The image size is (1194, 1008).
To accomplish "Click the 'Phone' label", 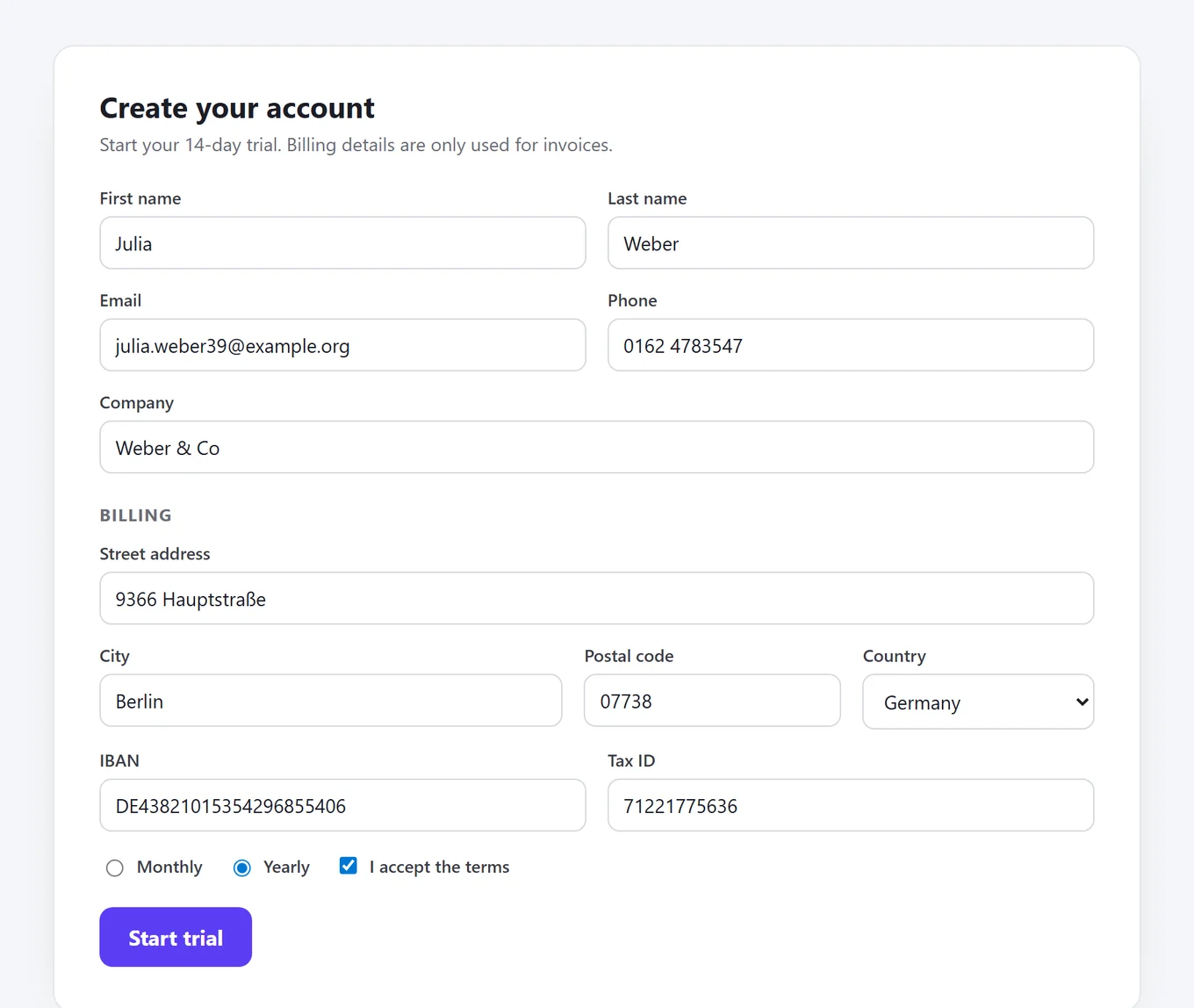I will (632, 300).
